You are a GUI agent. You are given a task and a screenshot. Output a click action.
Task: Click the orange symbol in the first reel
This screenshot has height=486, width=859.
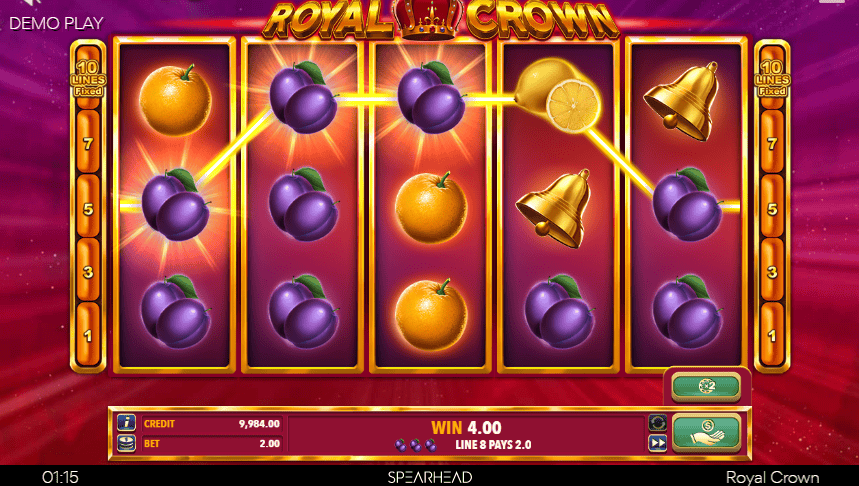(x=175, y=99)
